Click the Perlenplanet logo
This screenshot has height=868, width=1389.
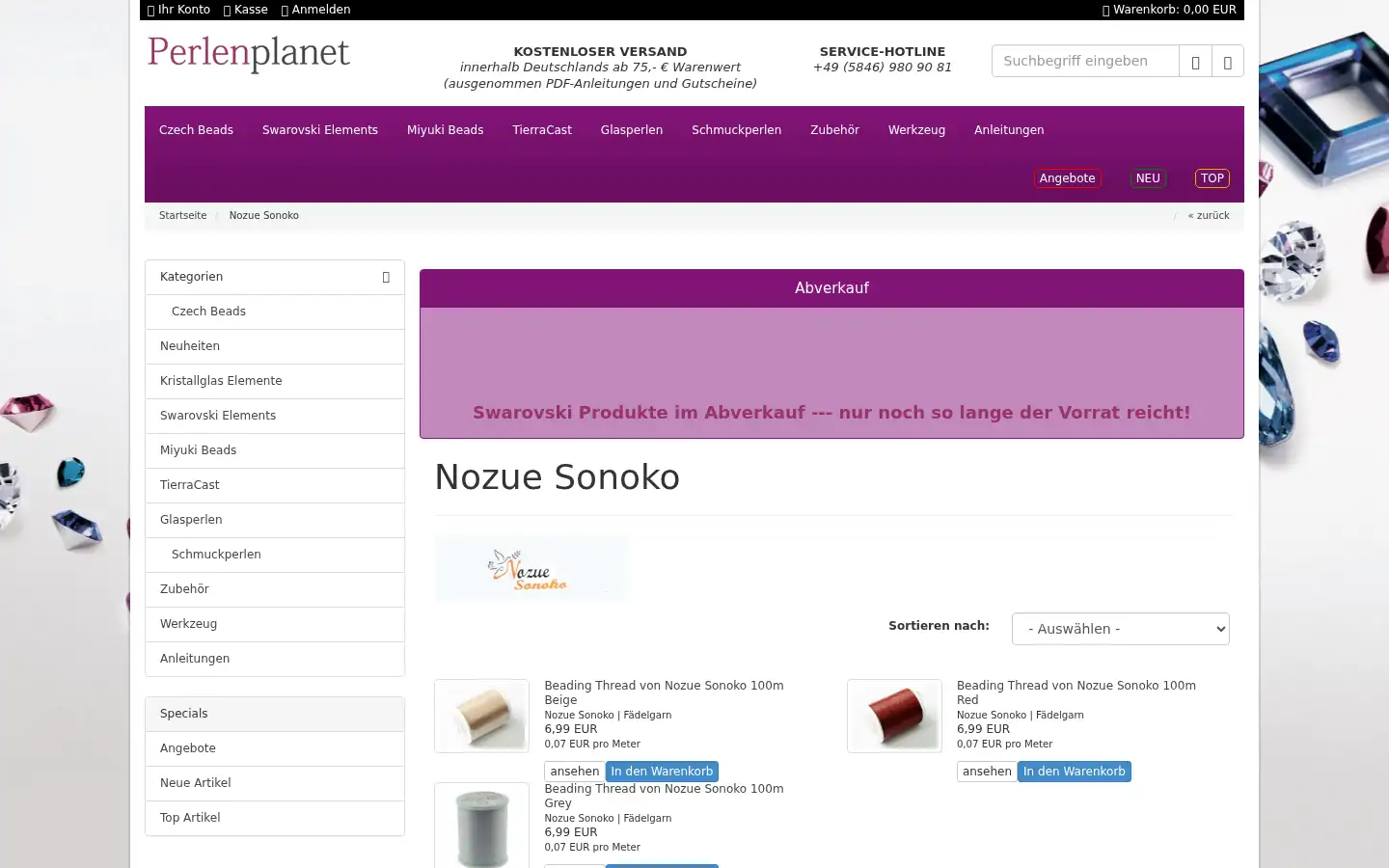tap(248, 53)
